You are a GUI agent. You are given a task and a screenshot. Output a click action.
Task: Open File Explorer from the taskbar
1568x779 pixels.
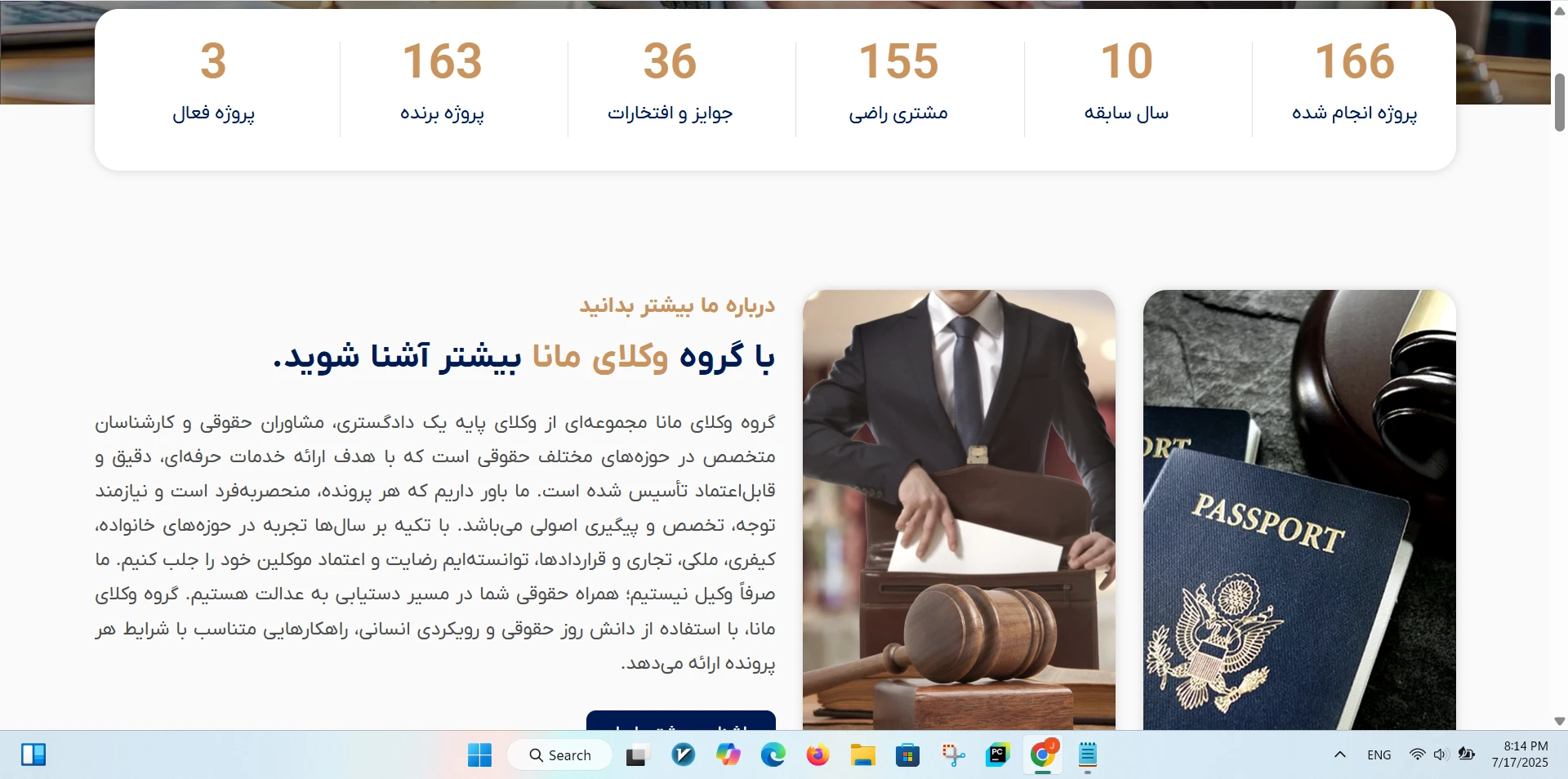pos(862,755)
